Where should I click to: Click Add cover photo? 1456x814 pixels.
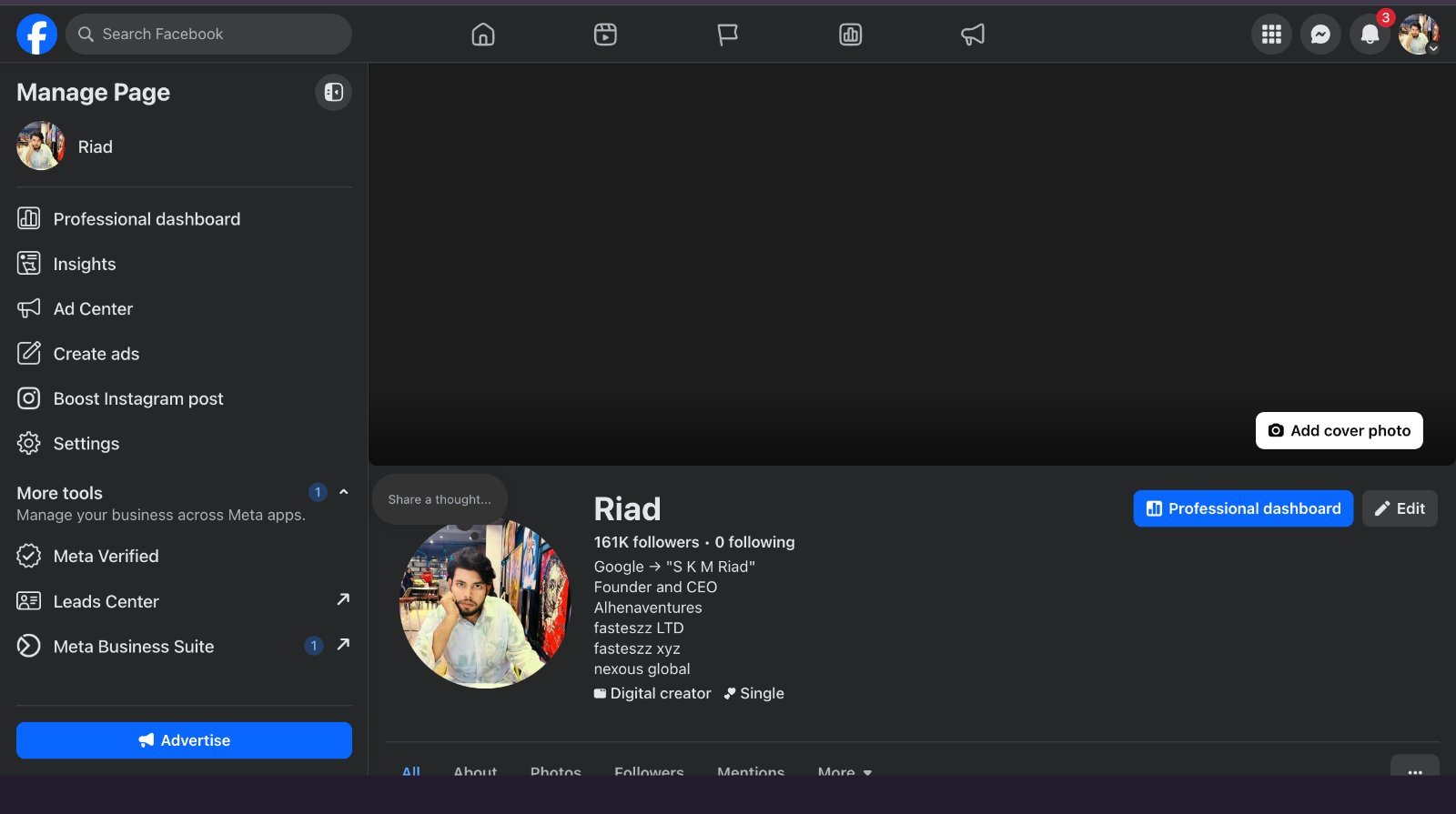pos(1339,430)
